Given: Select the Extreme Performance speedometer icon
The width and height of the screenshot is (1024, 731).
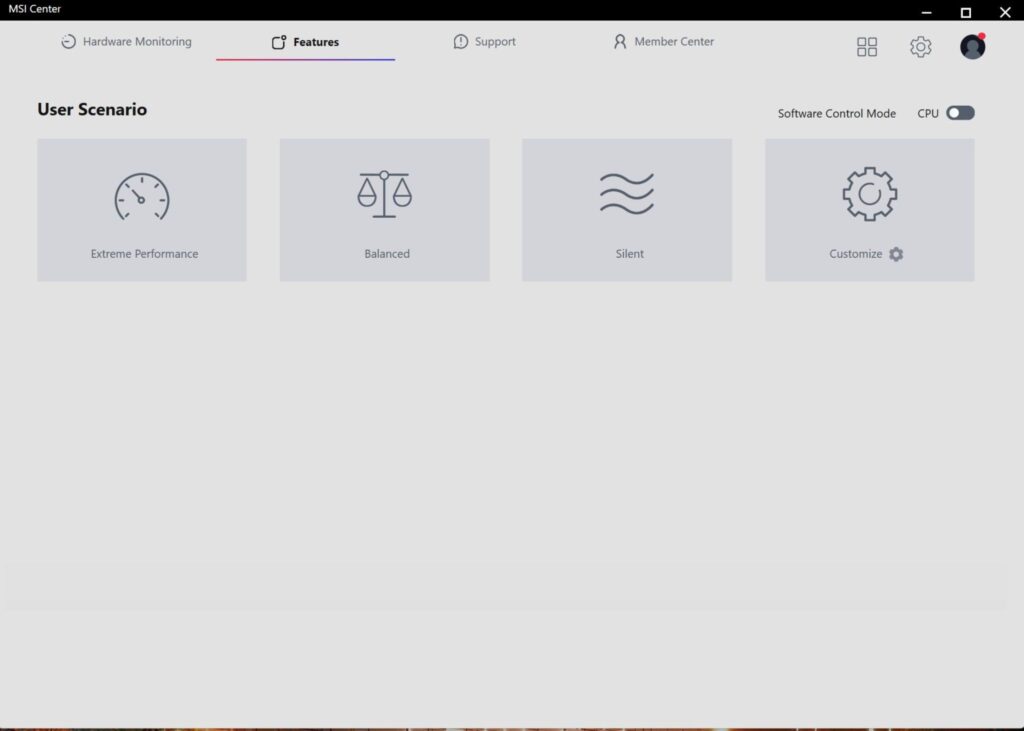Looking at the screenshot, I should (x=142, y=197).
